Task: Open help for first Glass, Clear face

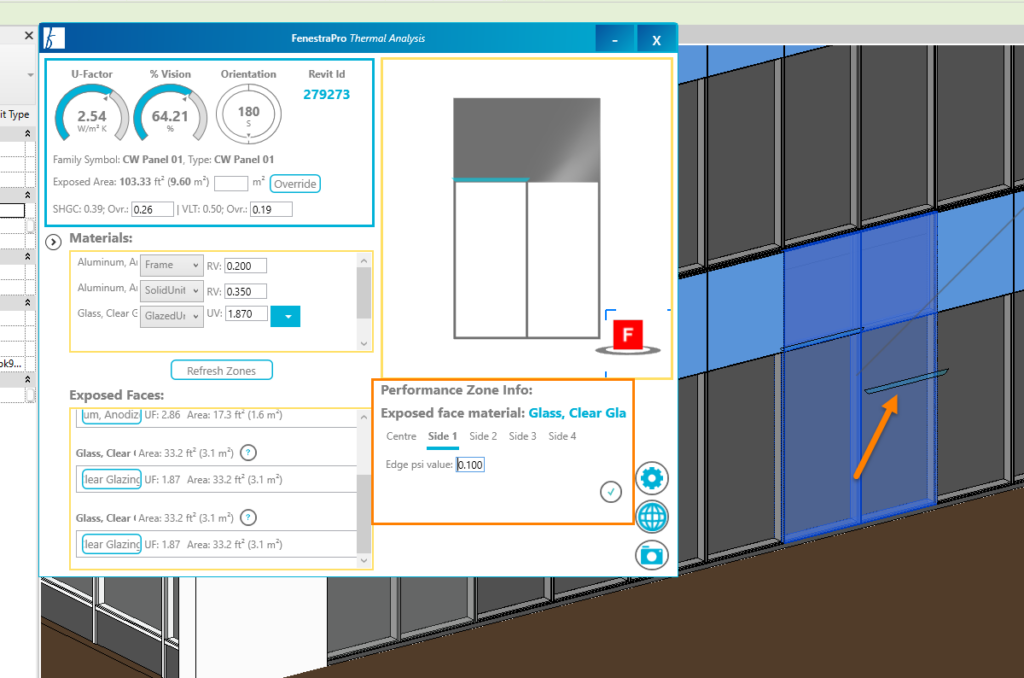Action: tap(248, 453)
